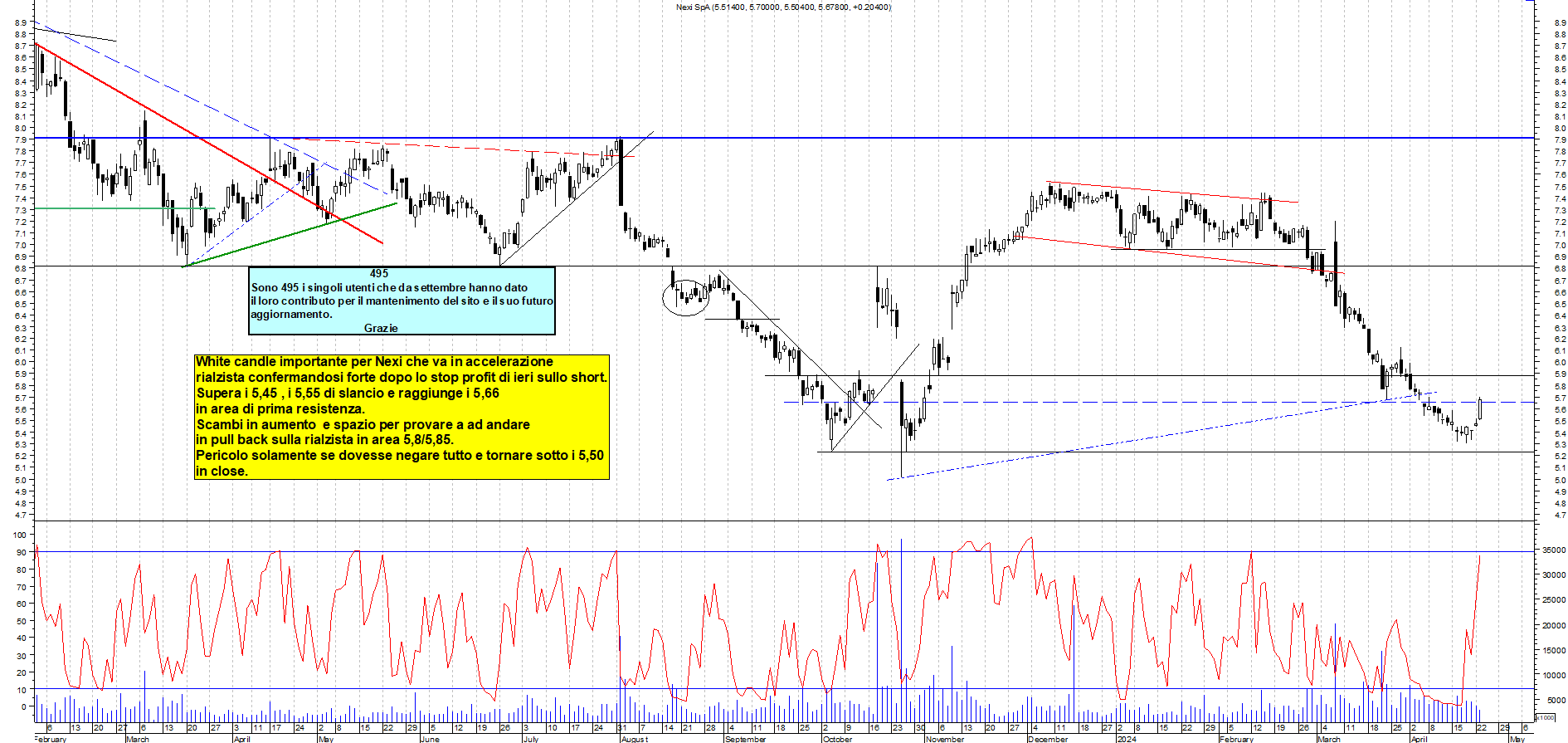The image size is (1568, 743).
Task: Click the Nexi SpA chart title text
Action: tap(784, 7)
